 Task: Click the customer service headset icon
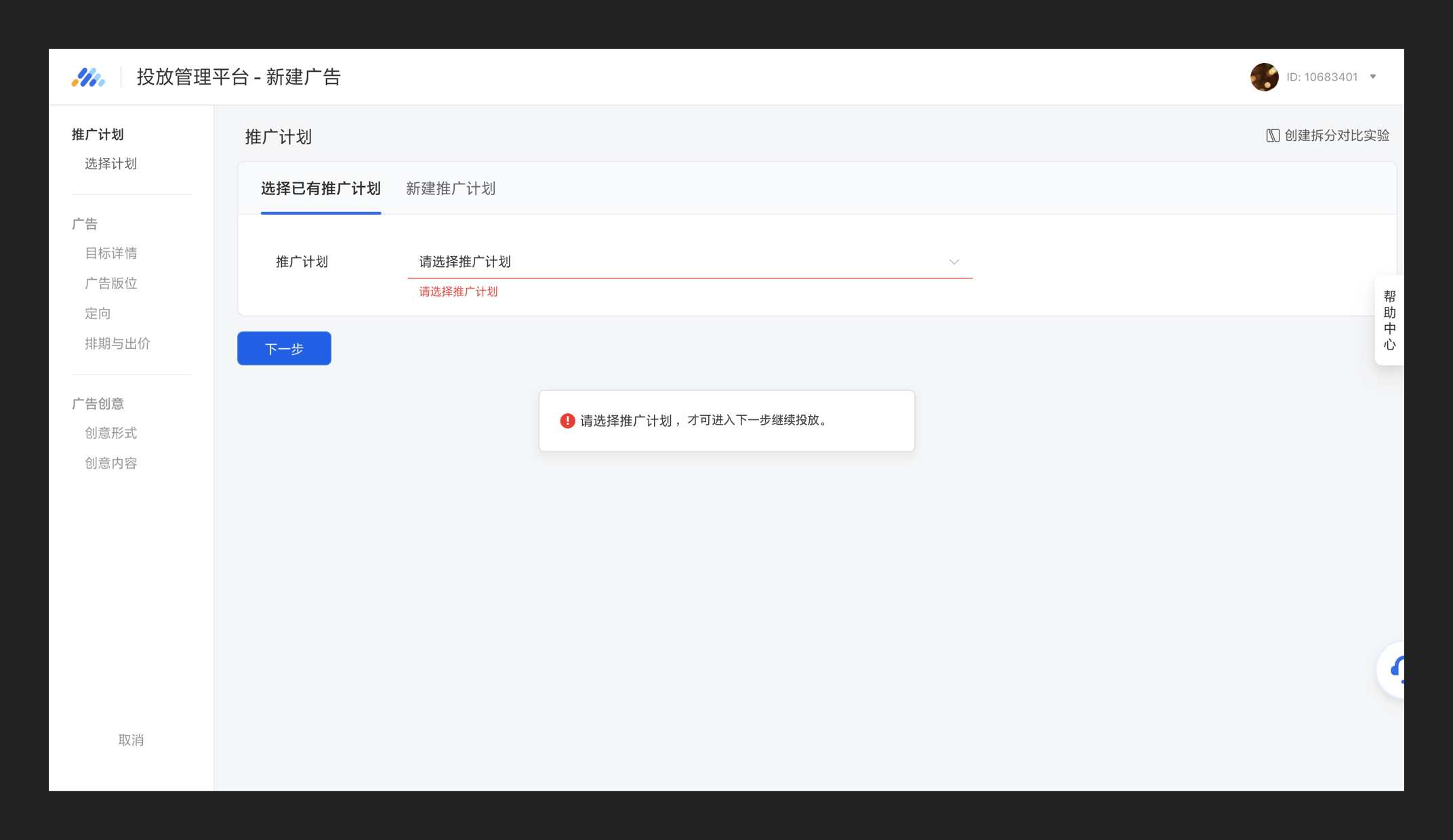point(1396,669)
